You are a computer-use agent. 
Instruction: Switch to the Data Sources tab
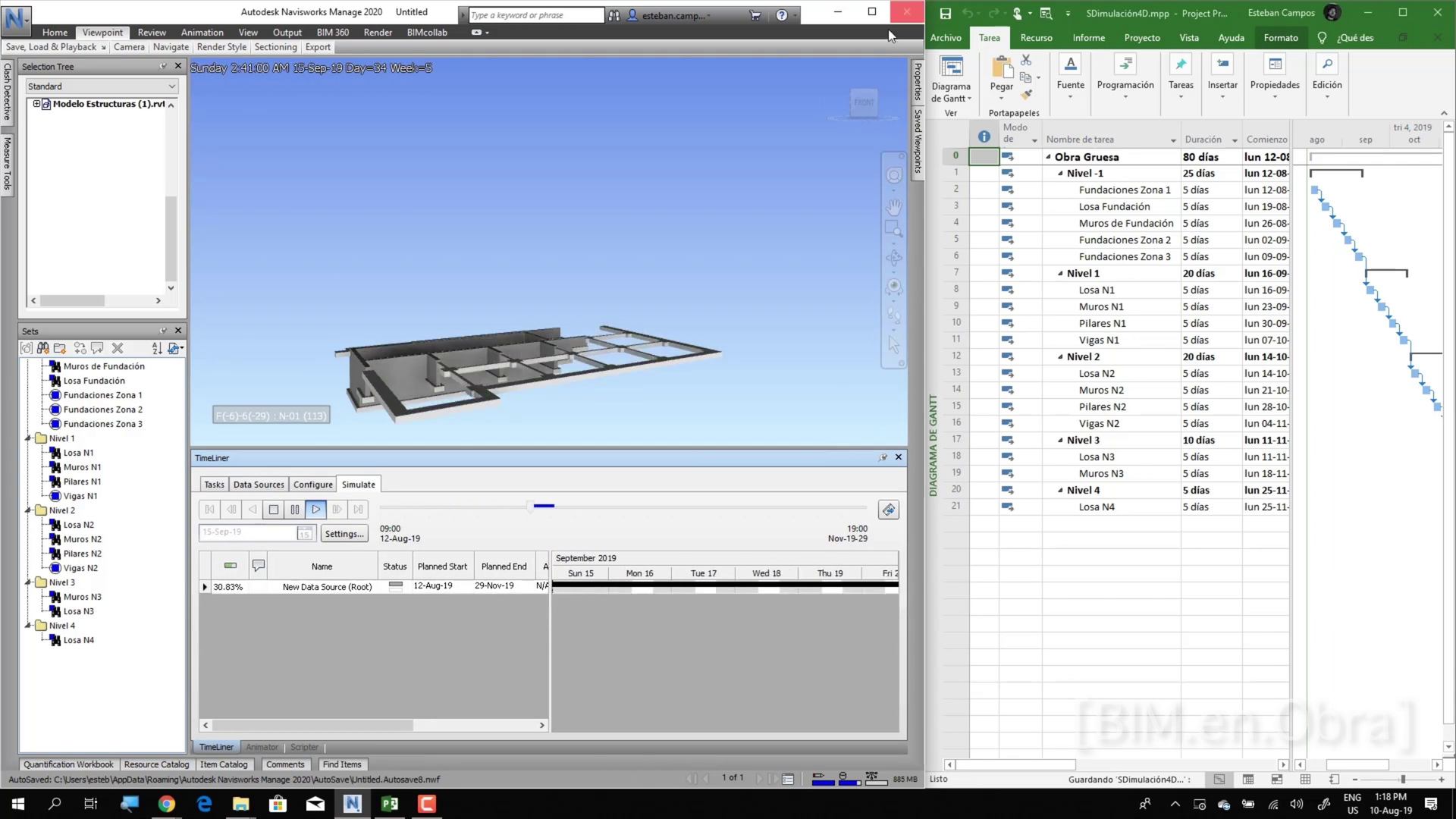click(x=259, y=485)
